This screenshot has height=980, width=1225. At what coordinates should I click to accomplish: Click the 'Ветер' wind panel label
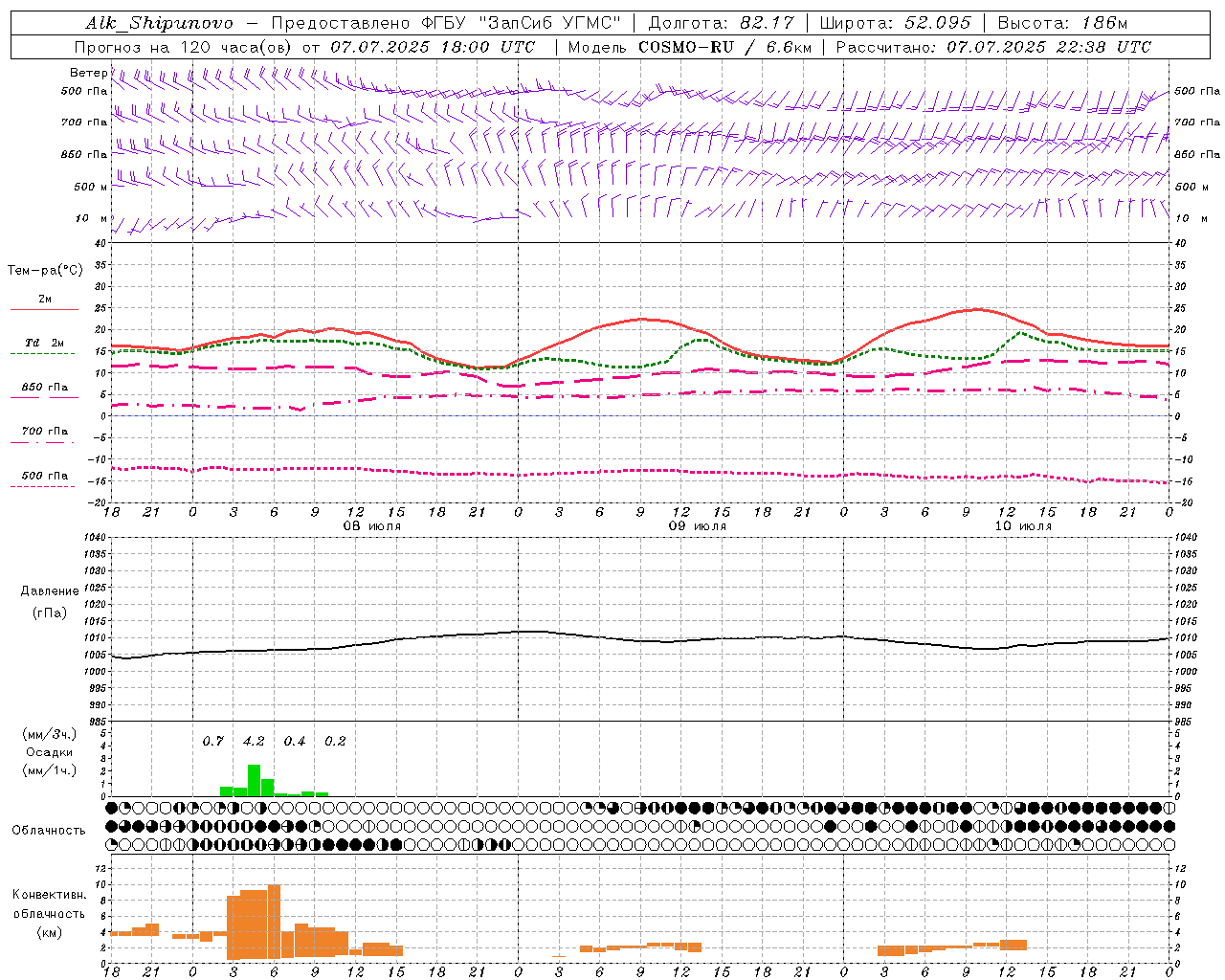(x=88, y=73)
